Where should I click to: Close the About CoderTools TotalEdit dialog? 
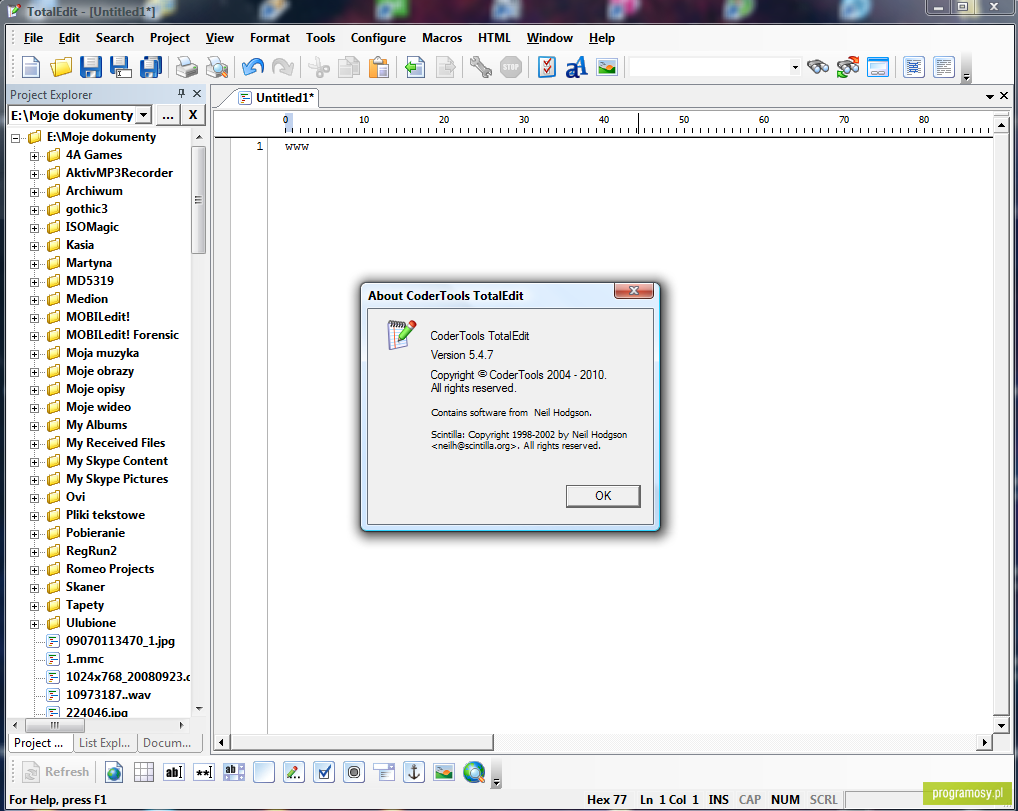(x=634, y=291)
